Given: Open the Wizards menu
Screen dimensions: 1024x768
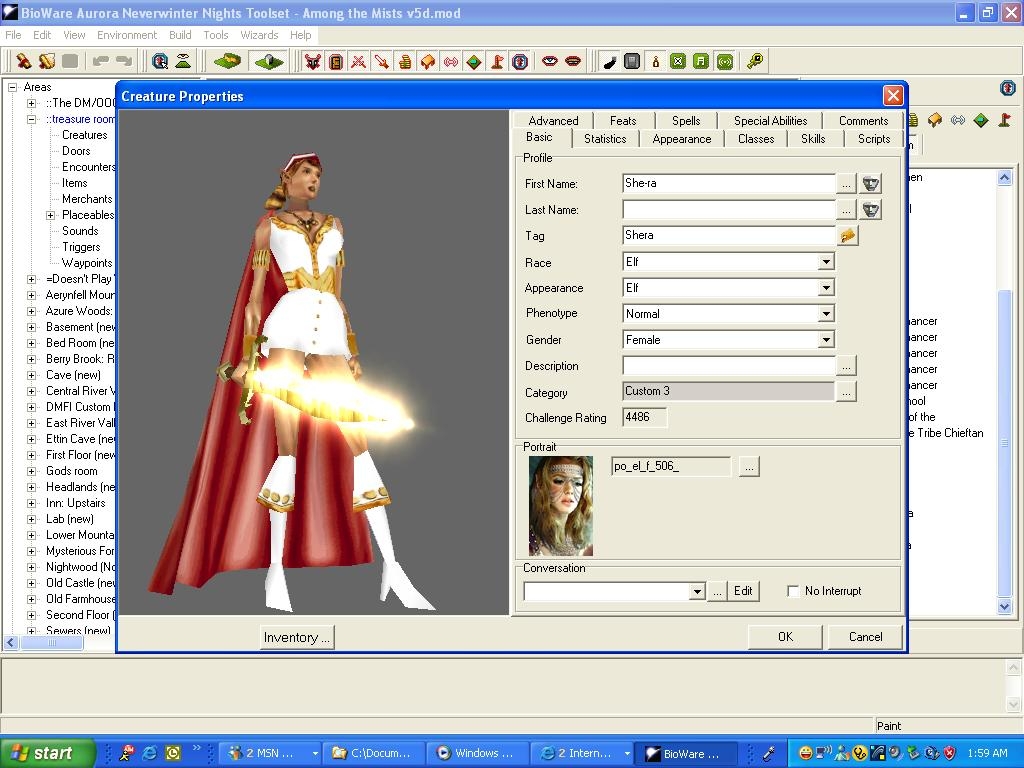Looking at the screenshot, I should (x=259, y=35).
